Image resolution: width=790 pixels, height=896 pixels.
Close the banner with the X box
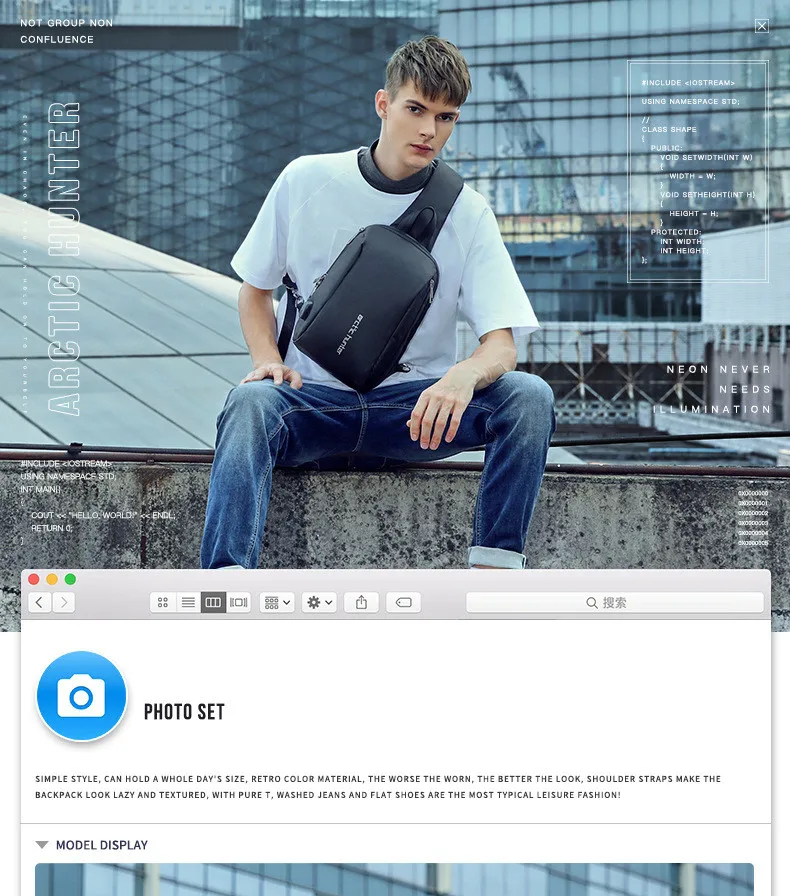(761, 26)
